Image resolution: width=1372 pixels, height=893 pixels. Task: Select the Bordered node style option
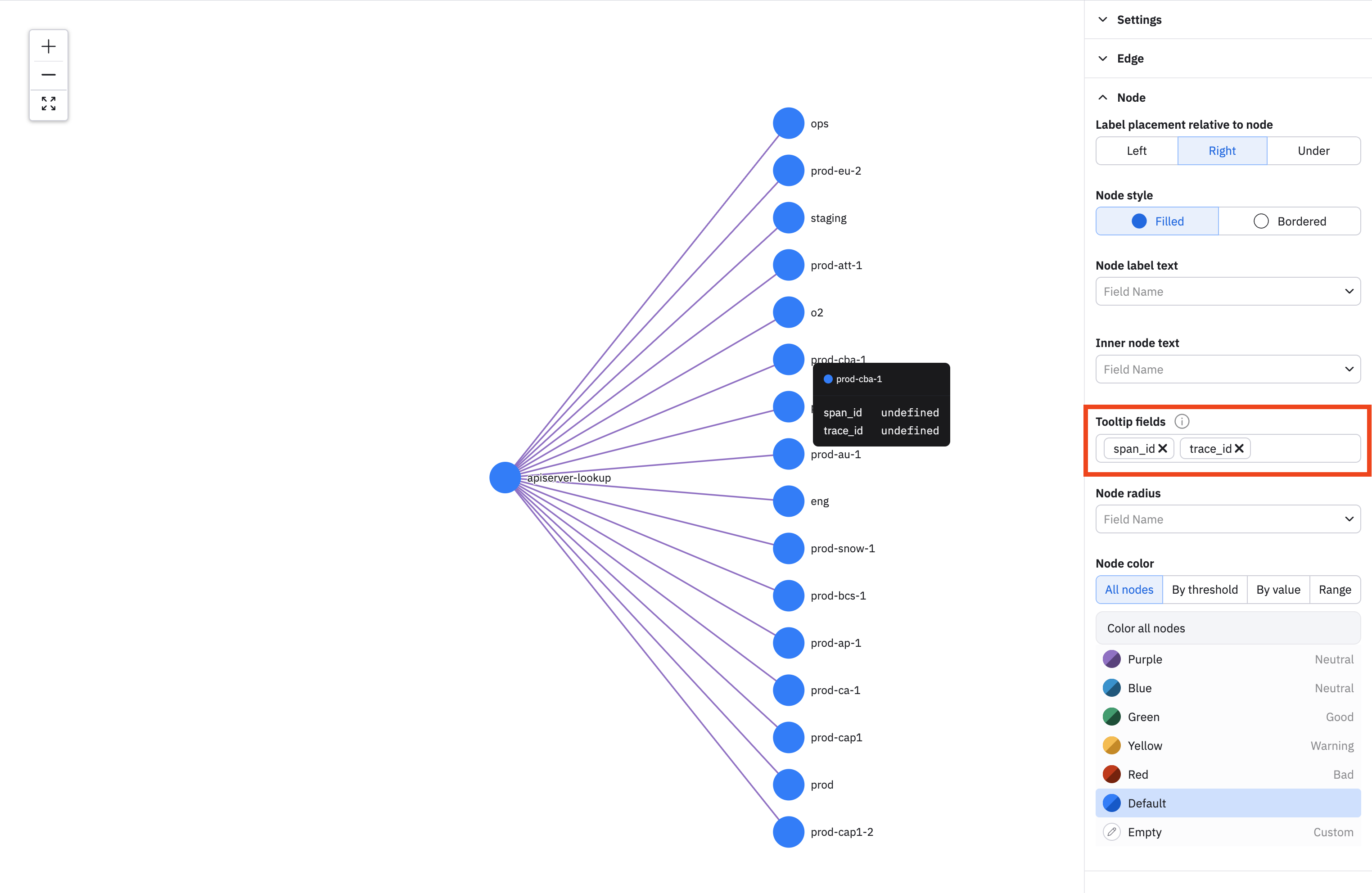pyautogui.click(x=1290, y=221)
